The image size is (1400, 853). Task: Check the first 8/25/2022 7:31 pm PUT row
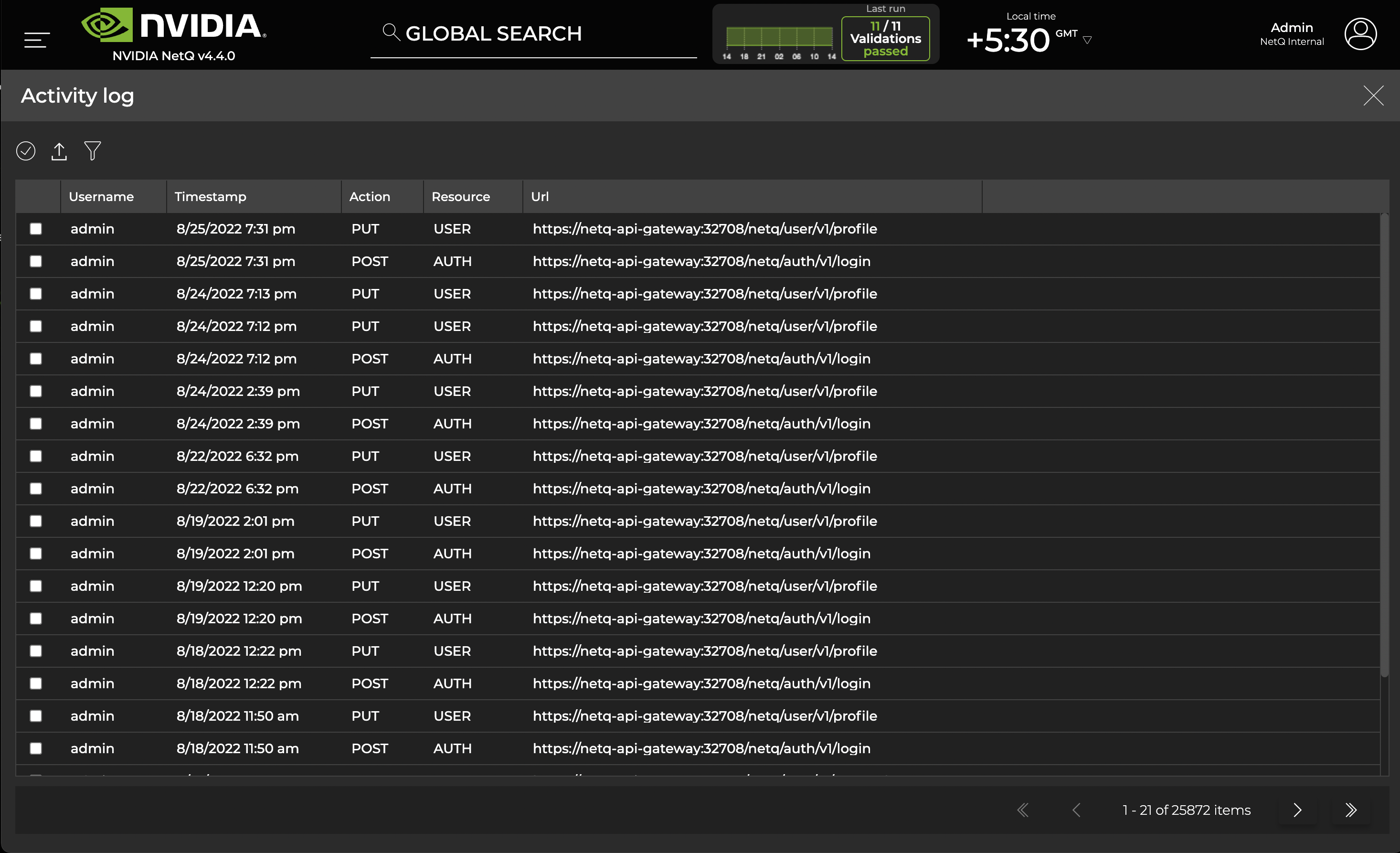click(36, 229)
